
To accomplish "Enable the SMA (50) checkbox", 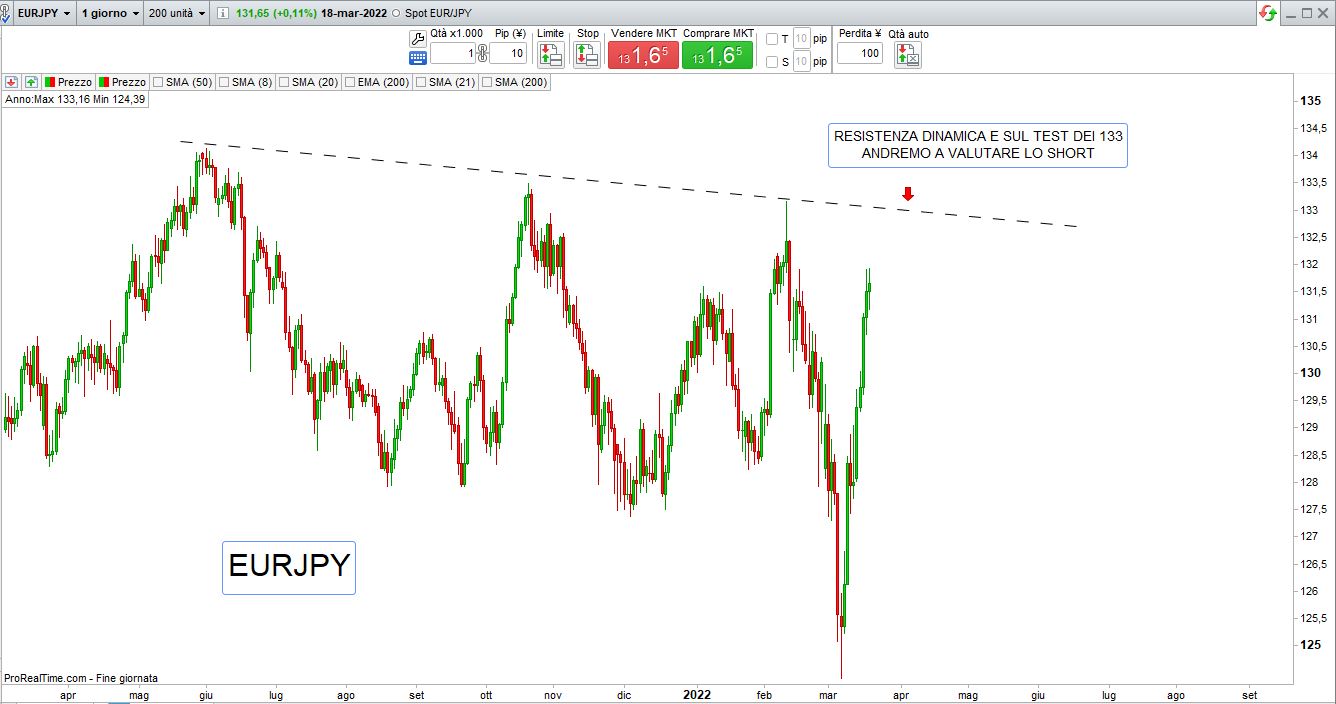I will (x=158, y=82).
